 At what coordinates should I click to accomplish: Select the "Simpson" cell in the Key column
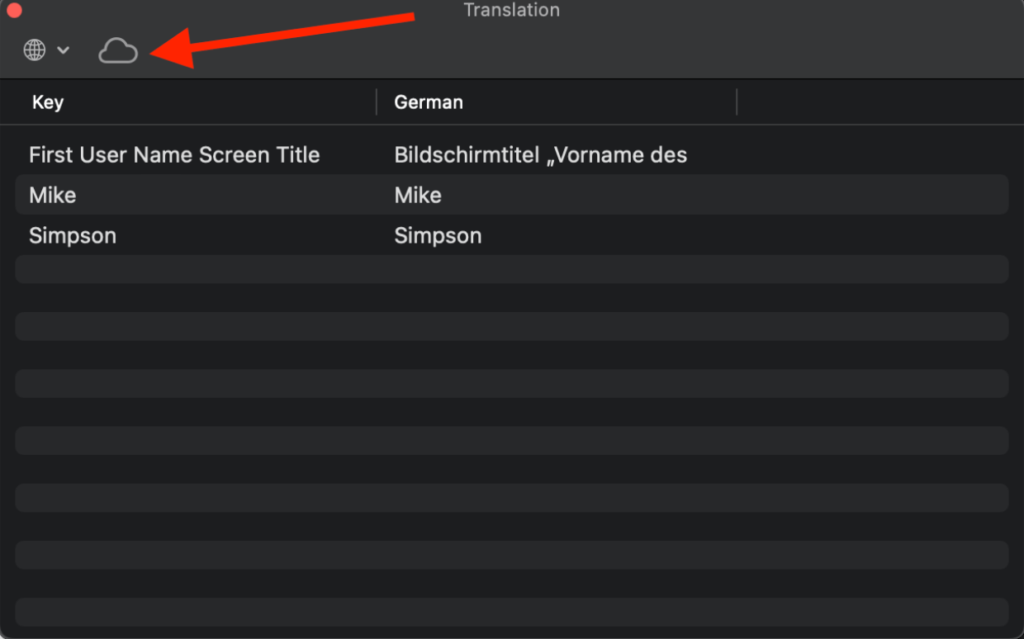(x=72, y=236)
